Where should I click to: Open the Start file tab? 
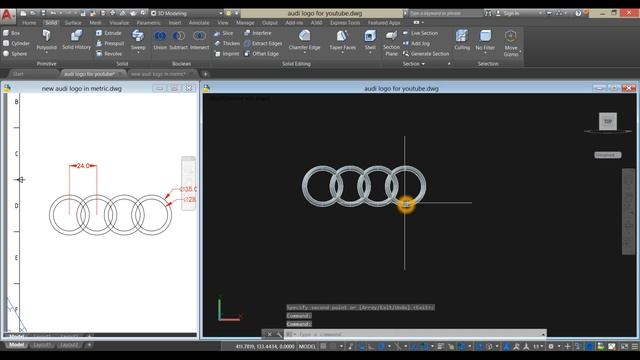click(18, 74)
